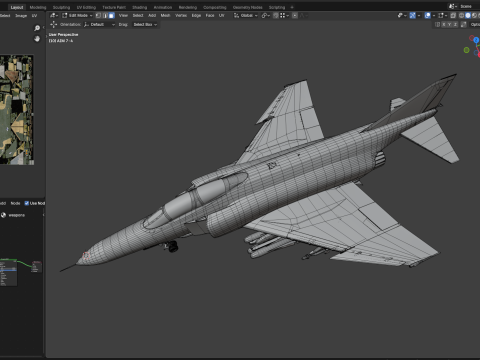Open the Sculpting workspace tab
Image resolution: width=480 pixels, height=360 pixels.
coord(61,7)
